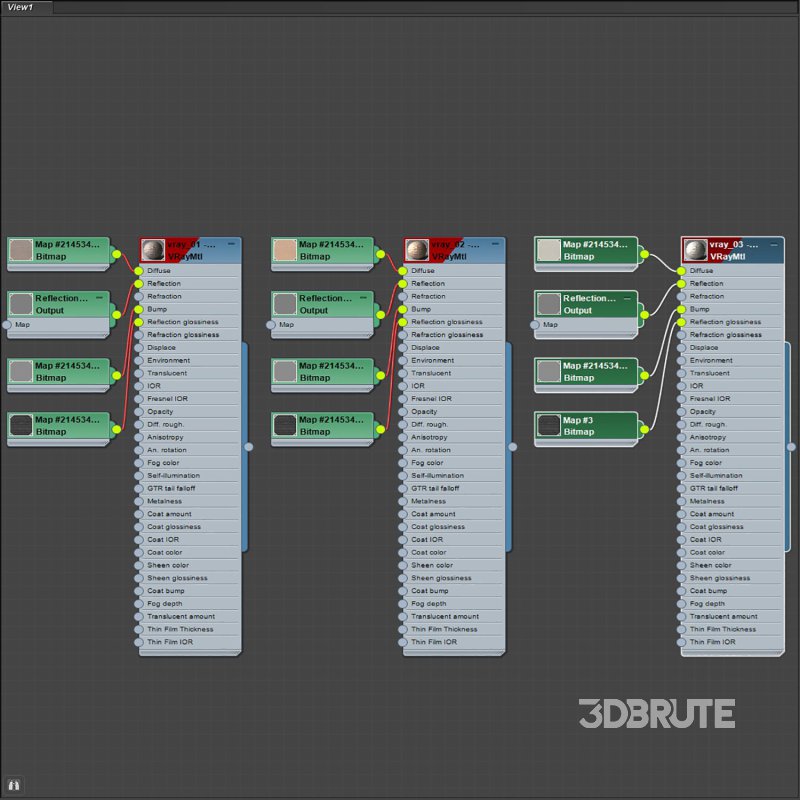This screenshot has height=800, width=800.
Task: Click the Opacity slot label on vray_03
Action: point(703,411)
